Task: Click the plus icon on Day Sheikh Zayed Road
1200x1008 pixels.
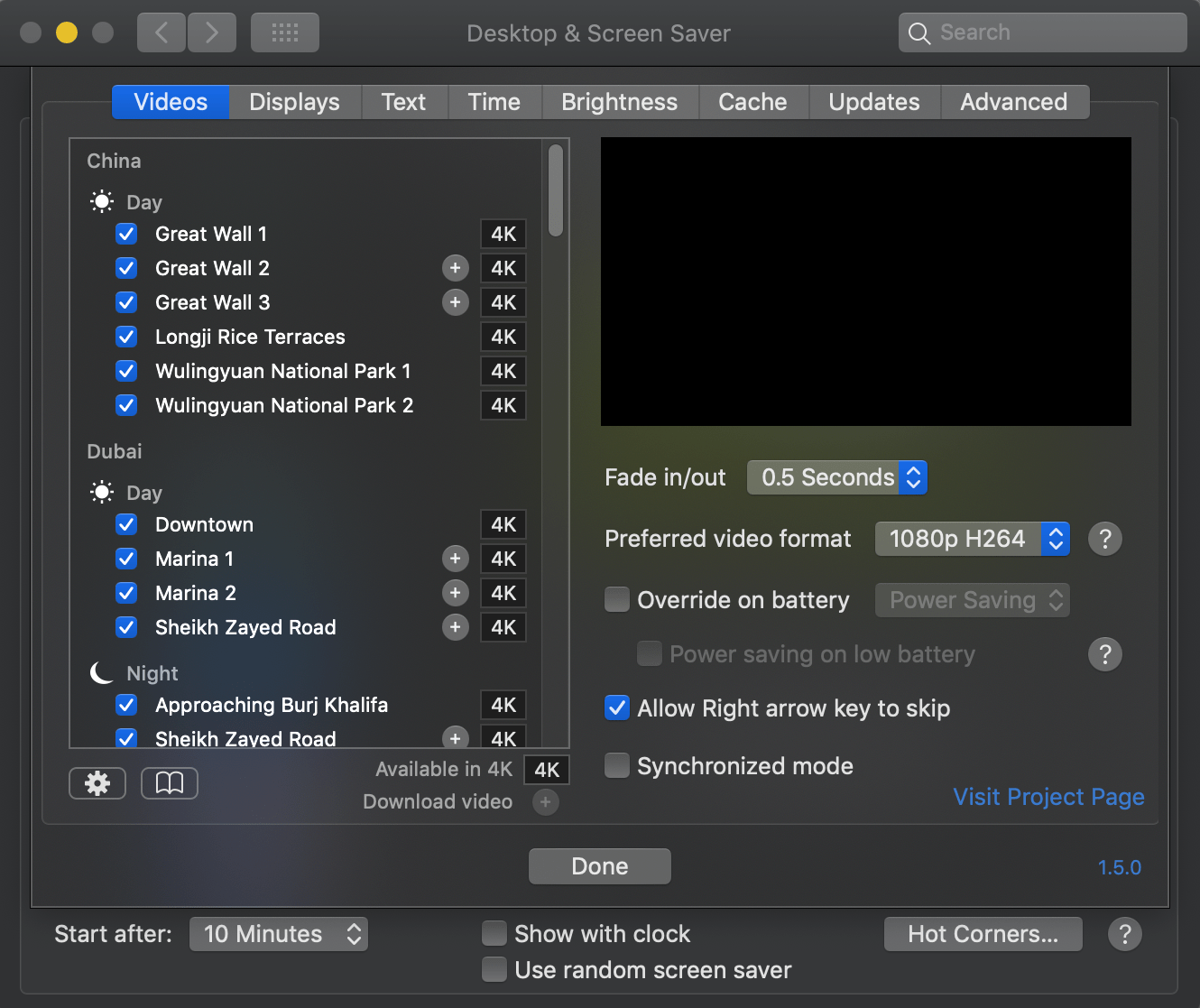Action: click(x=456, y=627)
